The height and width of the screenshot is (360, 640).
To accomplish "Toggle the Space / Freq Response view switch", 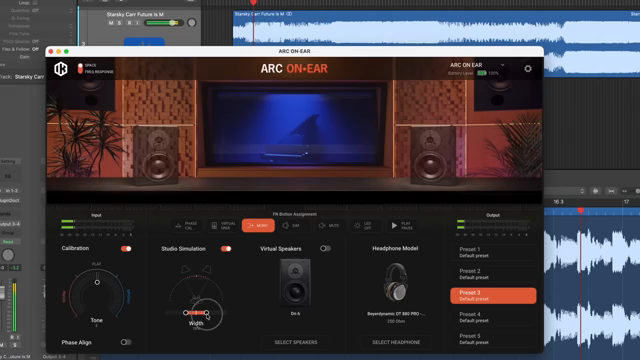I will pos(80,68).
